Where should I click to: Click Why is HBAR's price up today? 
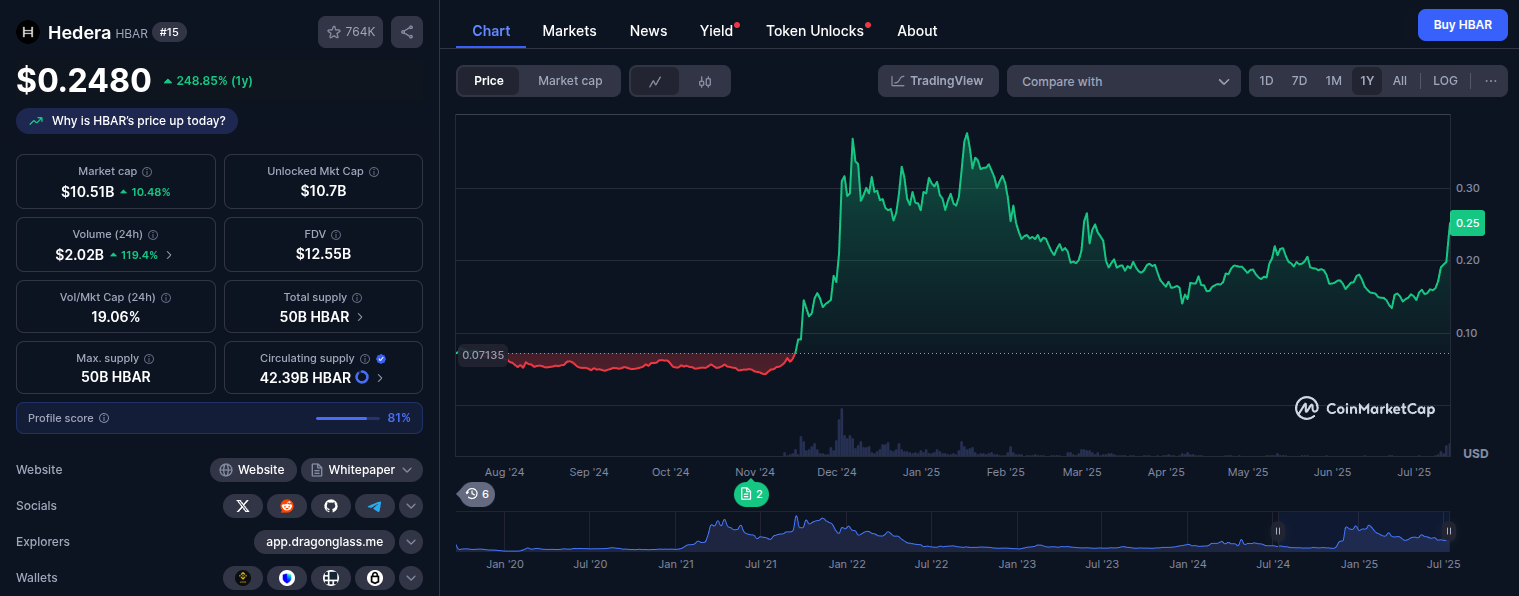point(127,121)
